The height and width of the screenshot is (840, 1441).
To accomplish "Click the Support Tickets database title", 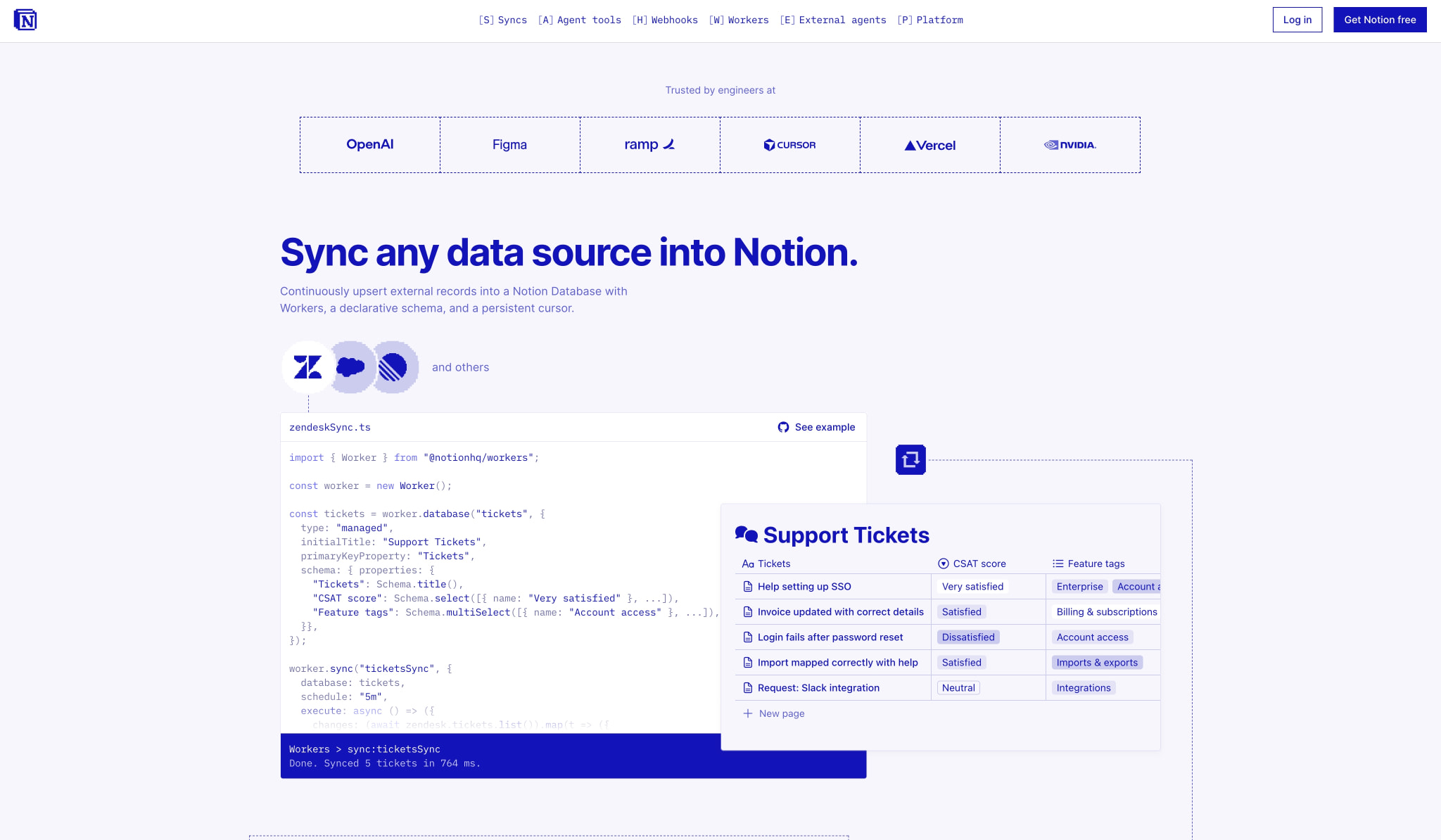I will click(846, 535).
